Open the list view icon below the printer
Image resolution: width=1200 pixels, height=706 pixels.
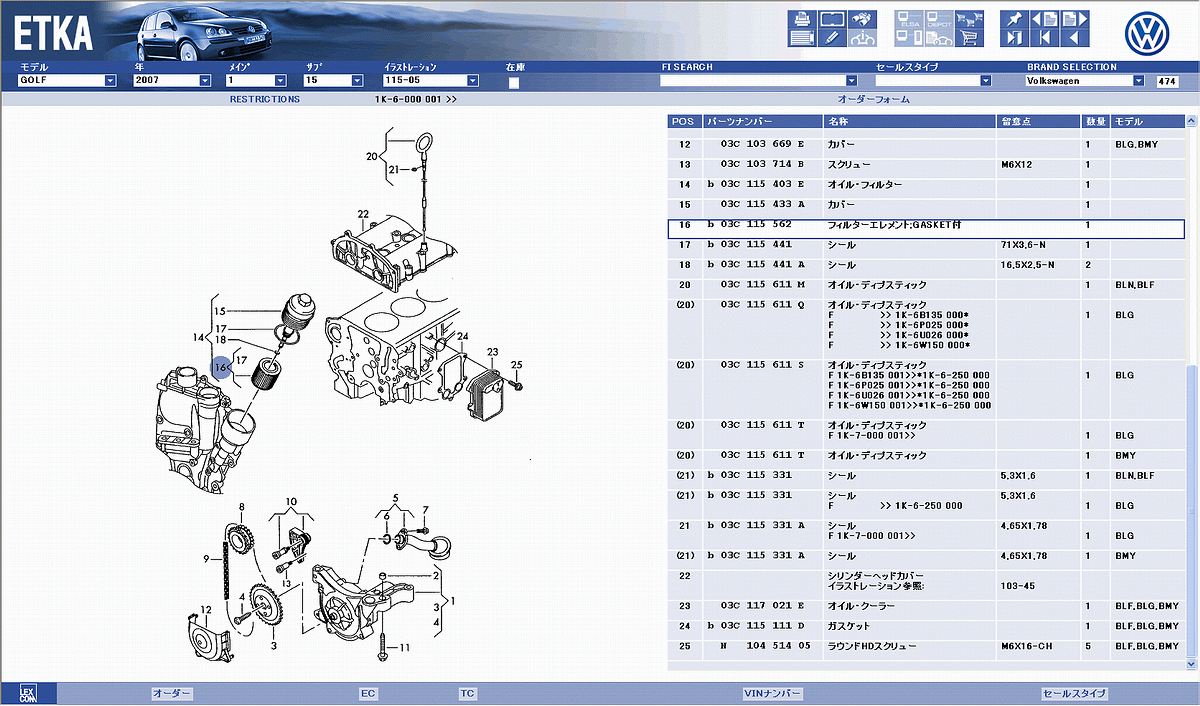800,38
